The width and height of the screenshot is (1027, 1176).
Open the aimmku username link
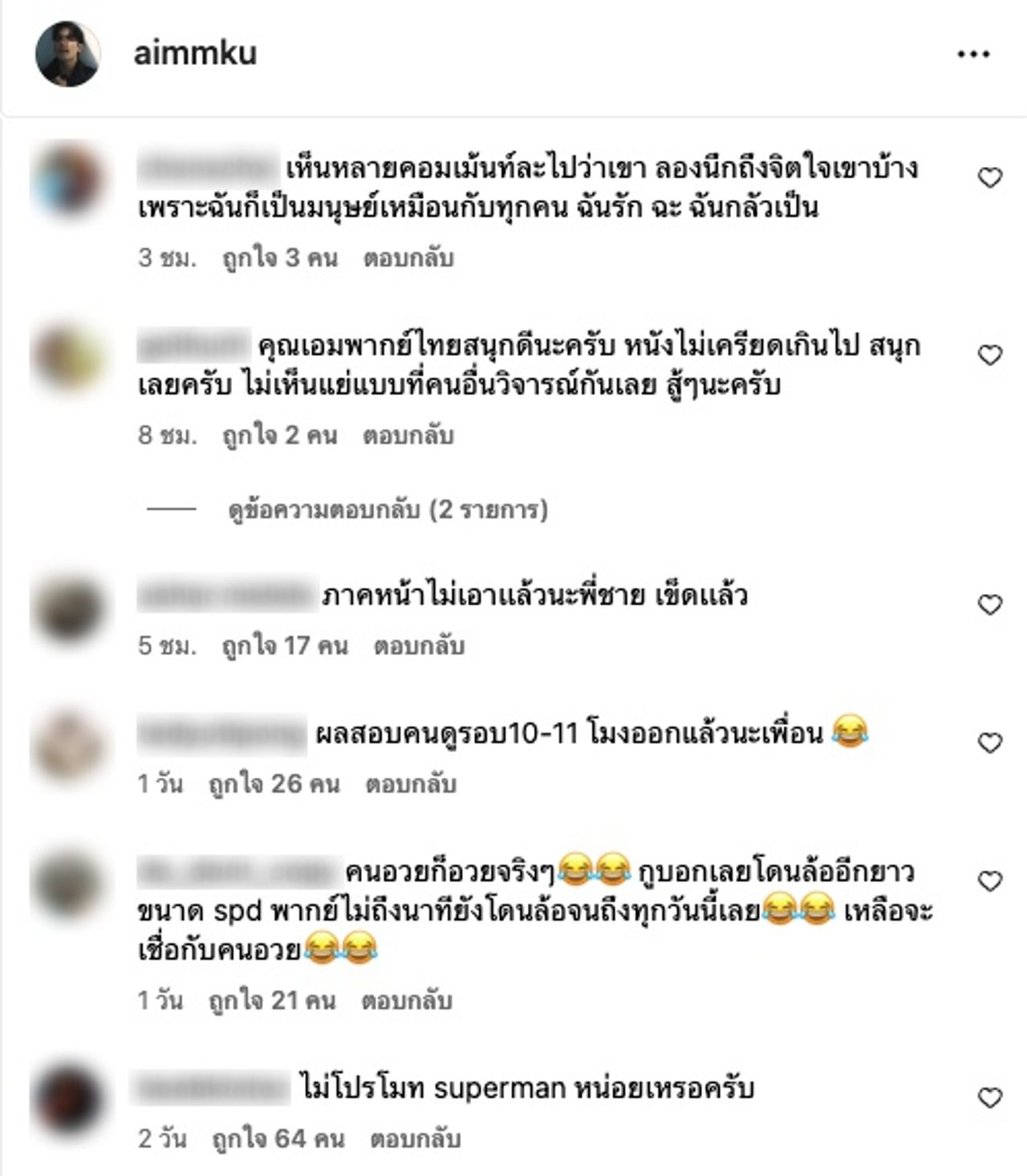195,53
